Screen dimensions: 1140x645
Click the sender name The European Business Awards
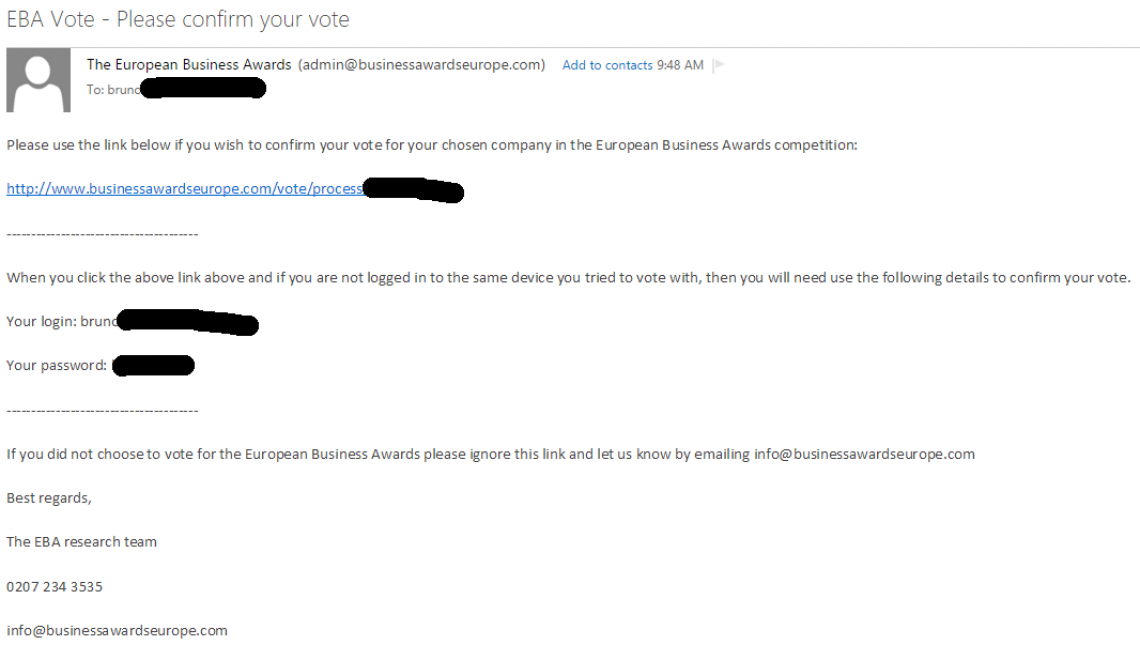point(189,65)
